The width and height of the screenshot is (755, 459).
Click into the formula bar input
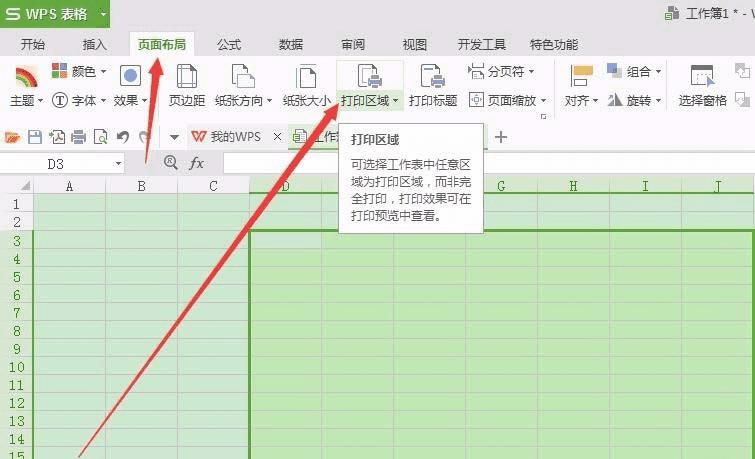[x=489, y=163]
